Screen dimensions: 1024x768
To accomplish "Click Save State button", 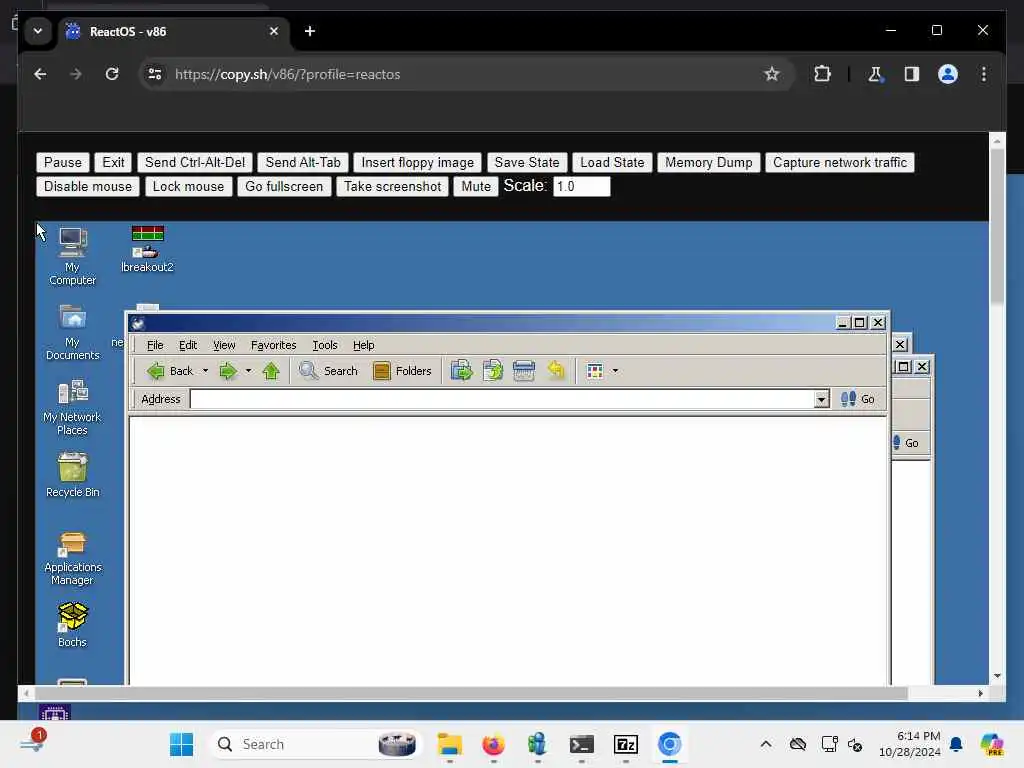I will click(x=527, y=163).
